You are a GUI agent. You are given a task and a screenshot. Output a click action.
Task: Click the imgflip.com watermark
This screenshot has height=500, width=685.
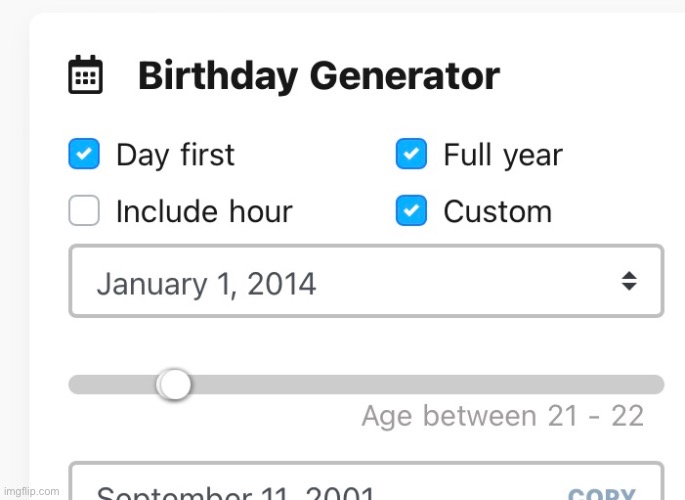31,491
